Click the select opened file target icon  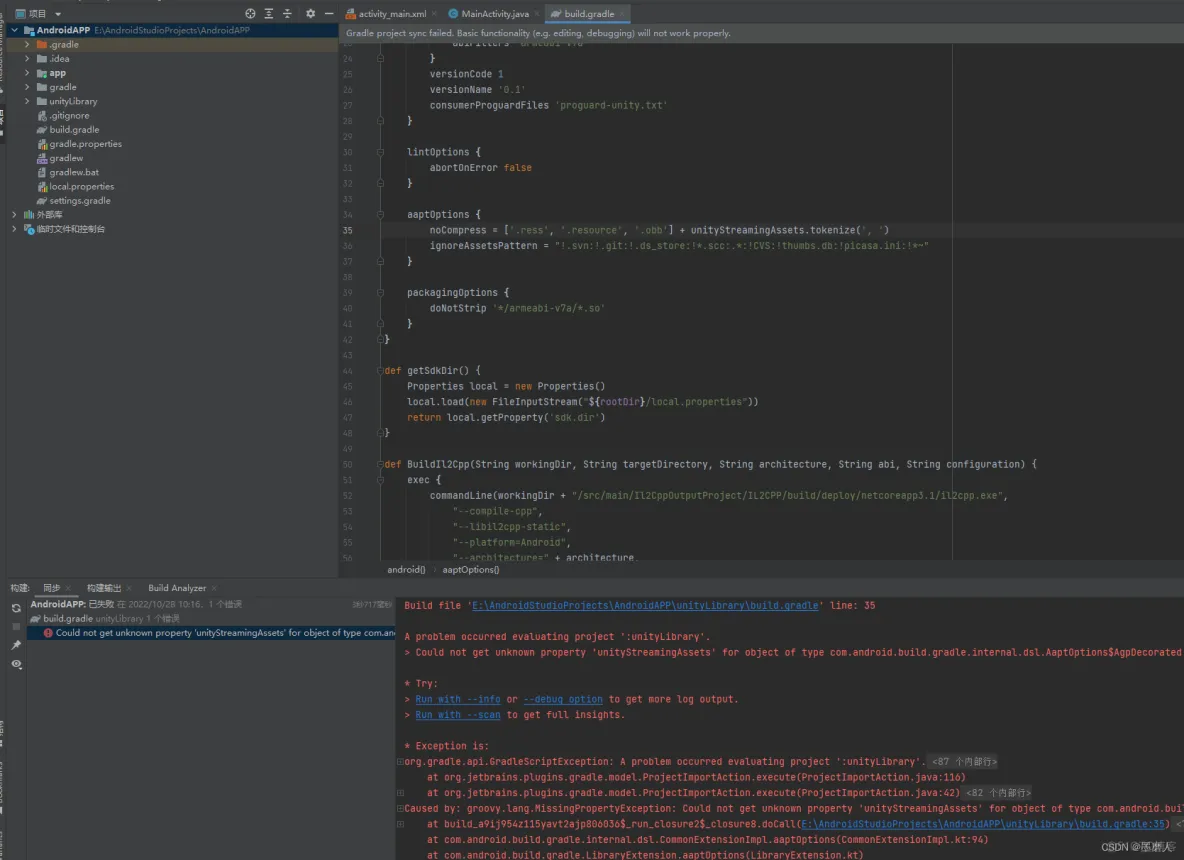tap(250, 14)
